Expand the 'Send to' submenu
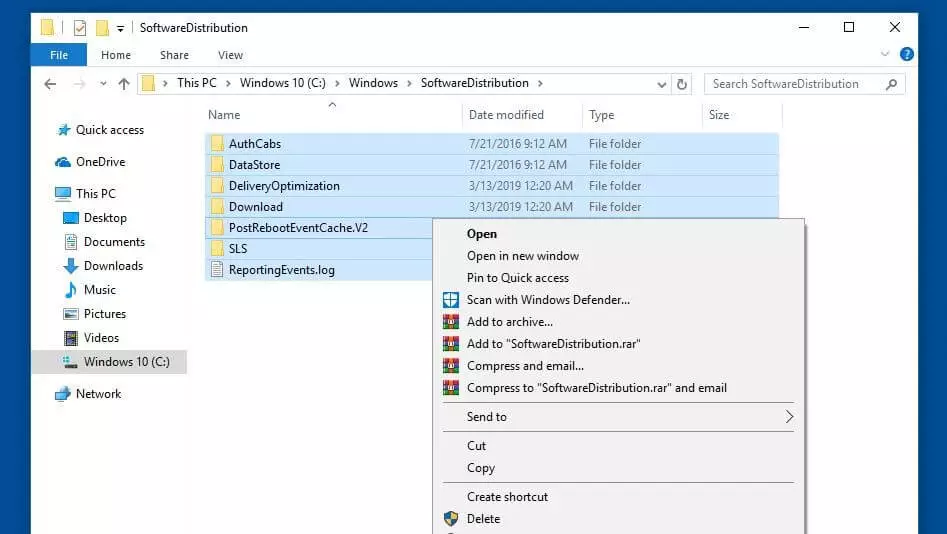Screen dimensions: 947x534 pos(618,417)
